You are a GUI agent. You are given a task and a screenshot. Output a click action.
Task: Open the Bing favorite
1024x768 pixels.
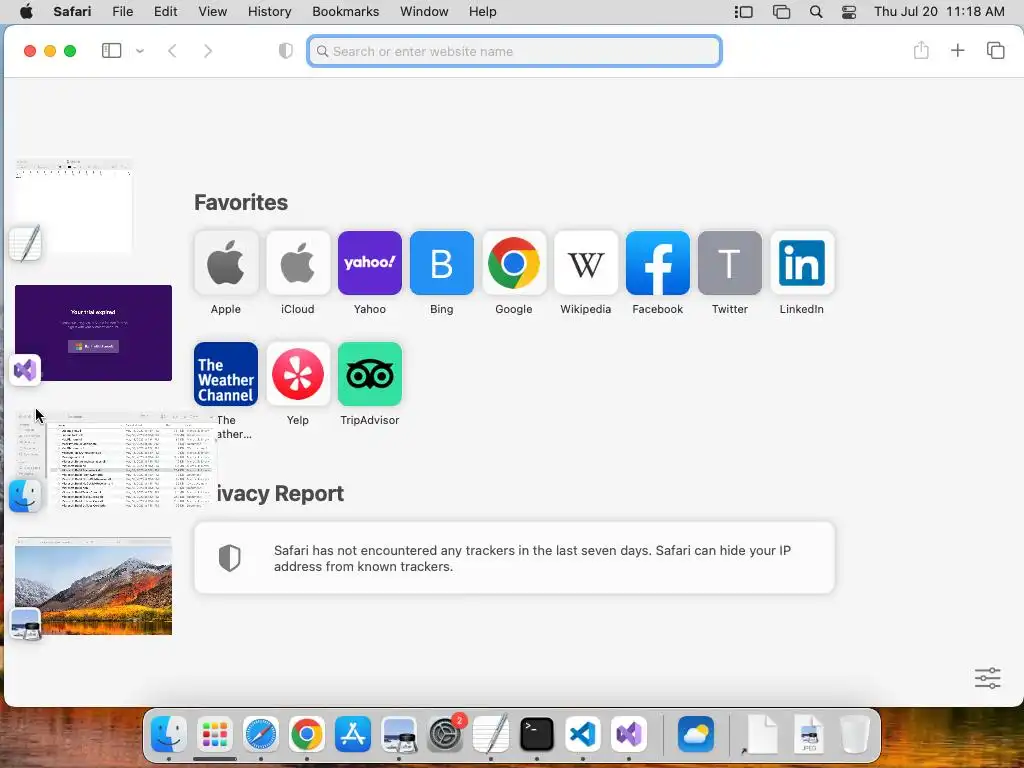pos(441,263)
